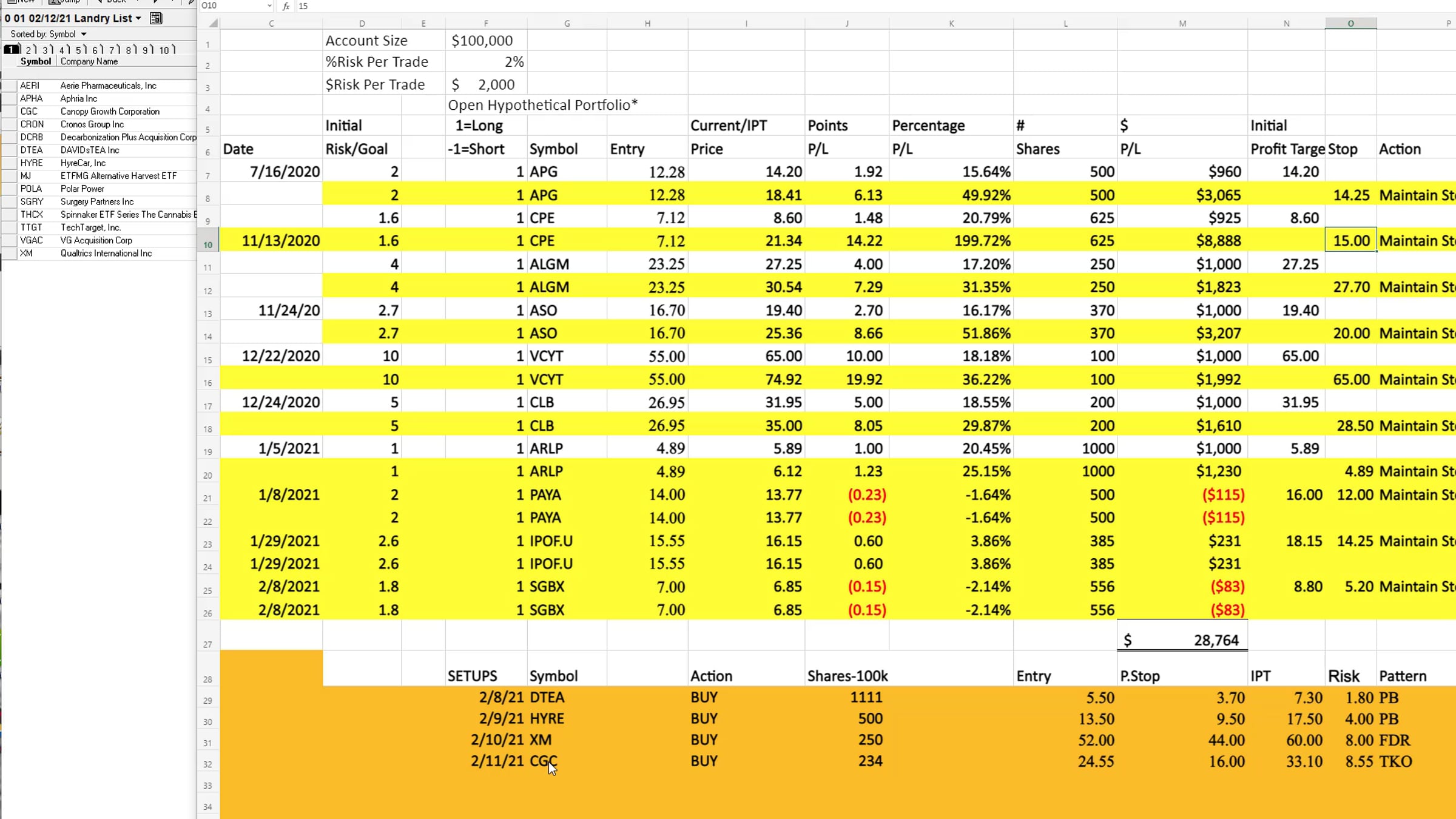The height and width of the screenshot is (819, 1456).
Task: Click the $8,888 P/L cell
Action: click(x=1182, y=241)
